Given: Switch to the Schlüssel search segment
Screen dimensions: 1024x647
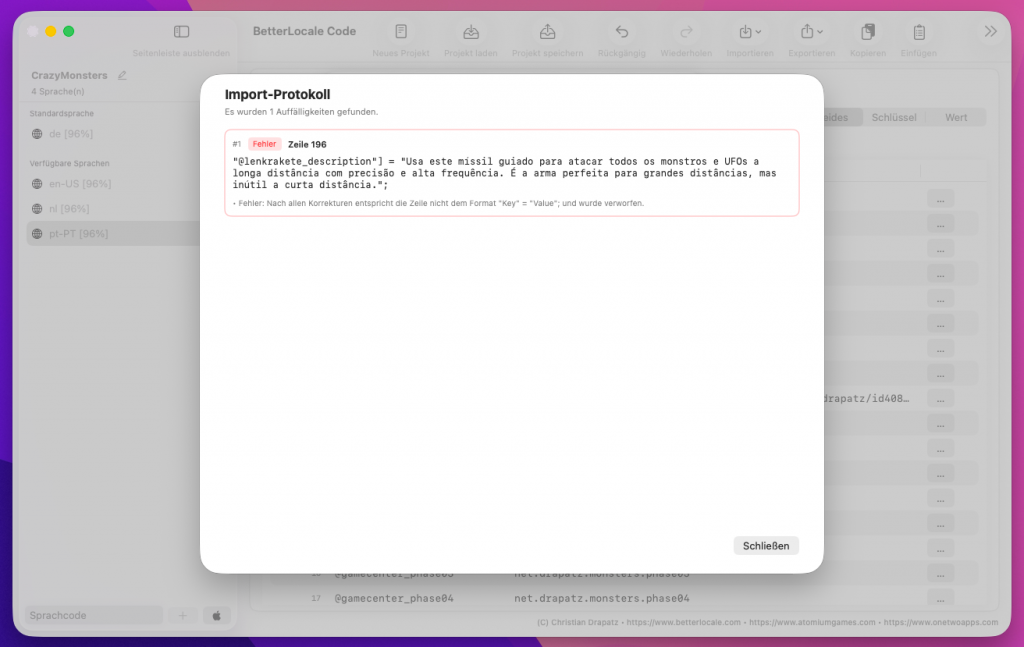Looking at the screenshot, I should pyautogui.click(x=893, y=117).
